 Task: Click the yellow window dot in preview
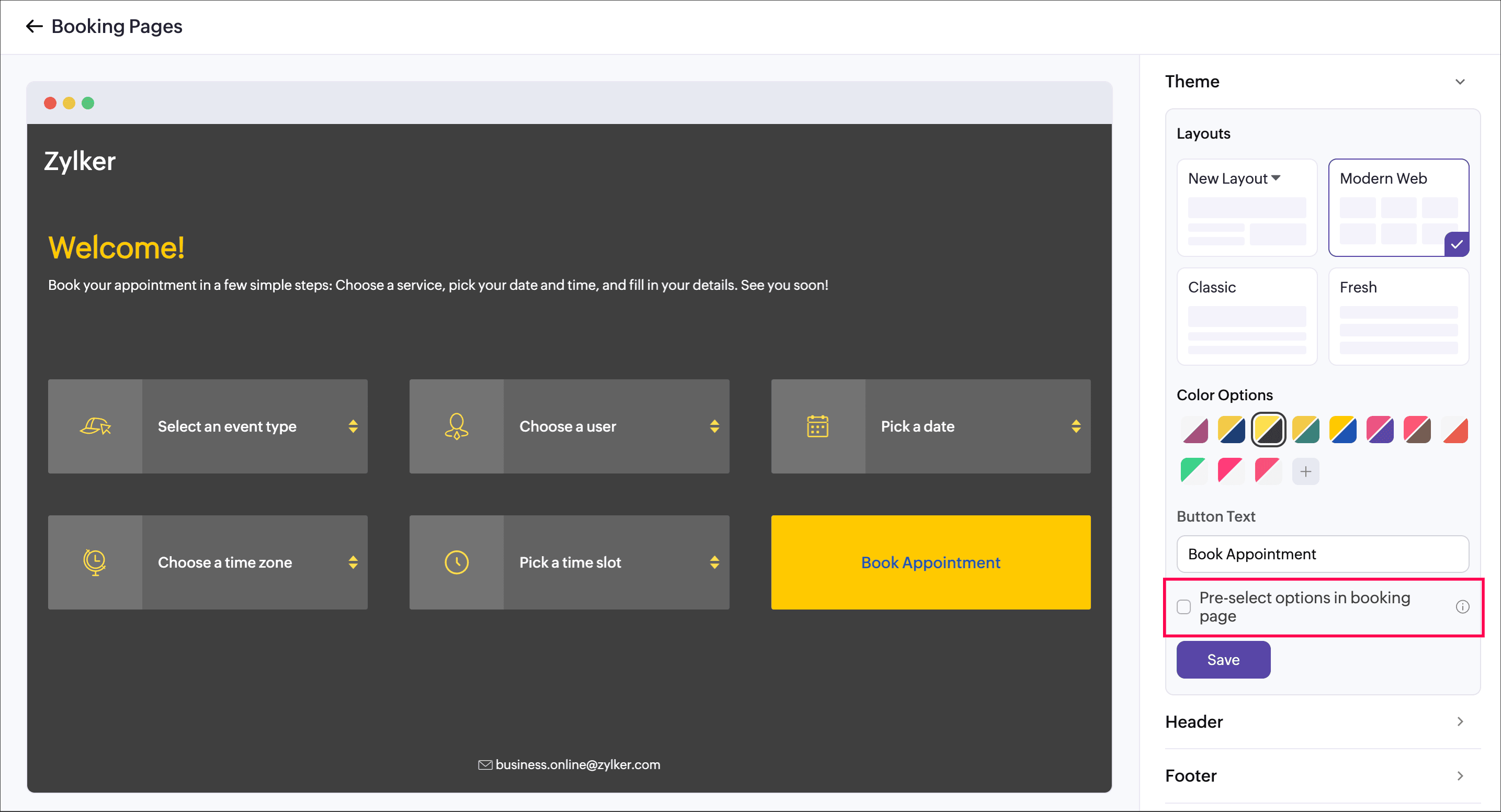(x=69, y=103)
